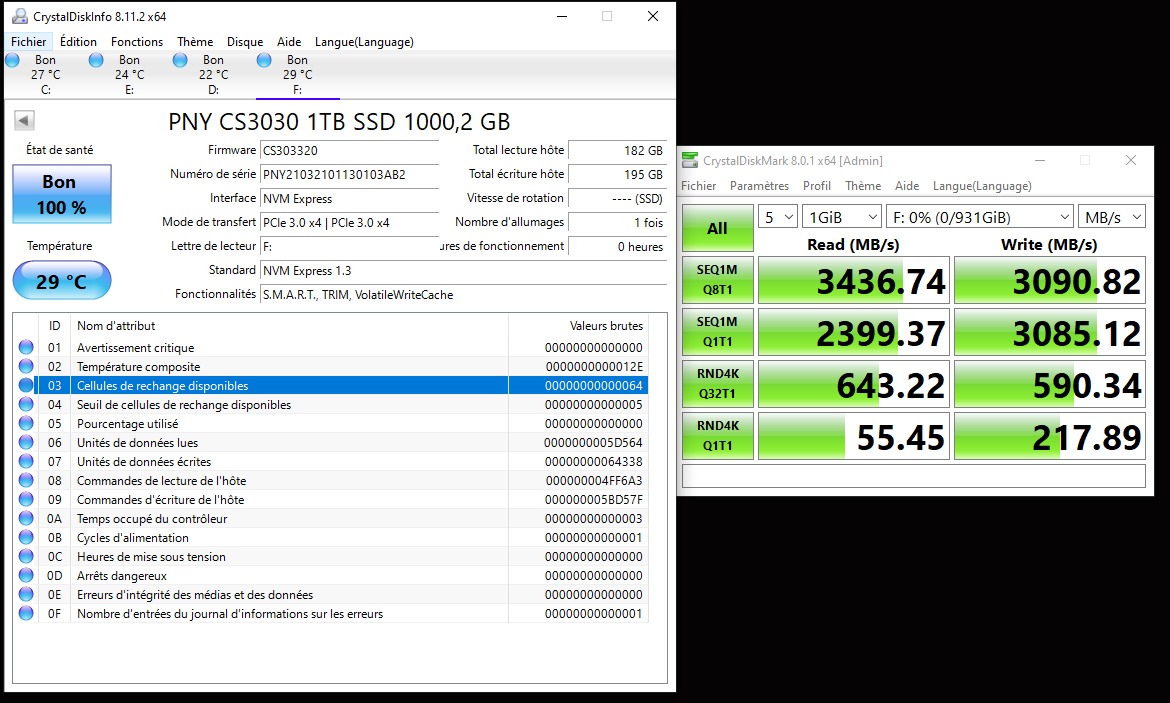Click status orb for Avertissement critique
This screenshot has height=703, width=1170.
[26, 347]
